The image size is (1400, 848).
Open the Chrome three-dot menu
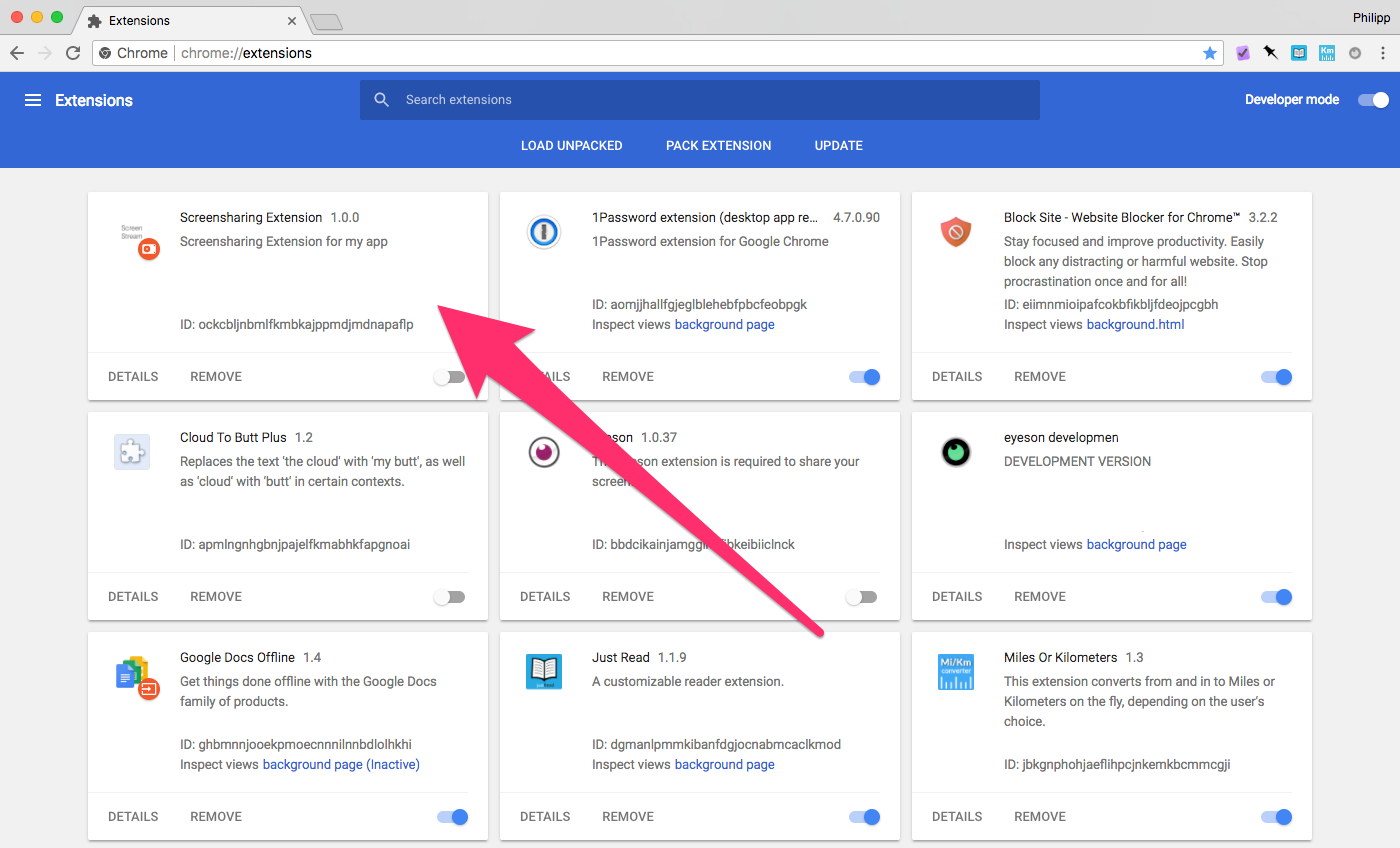[x=1383, y=53]
